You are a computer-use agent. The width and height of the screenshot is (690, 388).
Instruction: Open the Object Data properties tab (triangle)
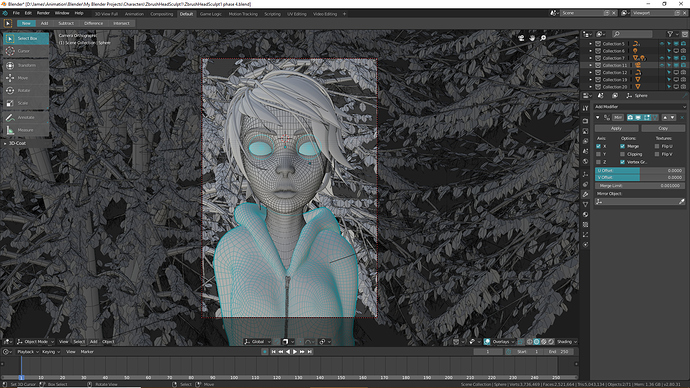585,205
